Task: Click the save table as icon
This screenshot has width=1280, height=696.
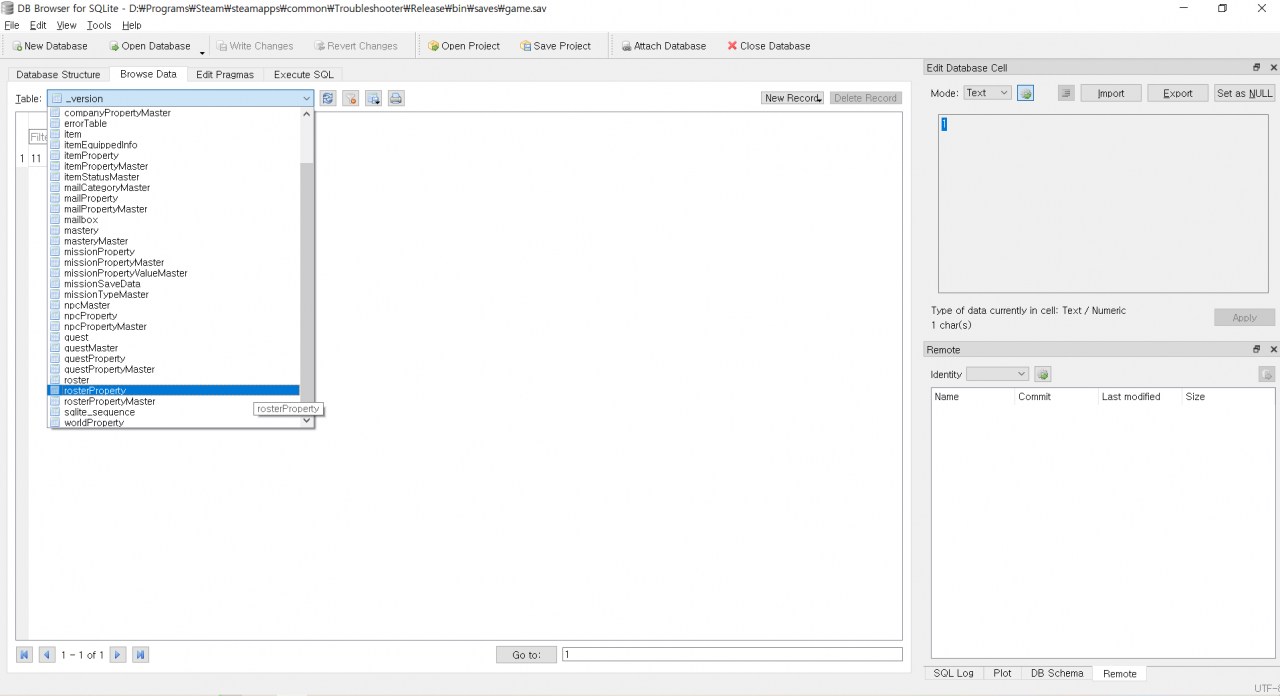Action: click(x=373, y=98)
